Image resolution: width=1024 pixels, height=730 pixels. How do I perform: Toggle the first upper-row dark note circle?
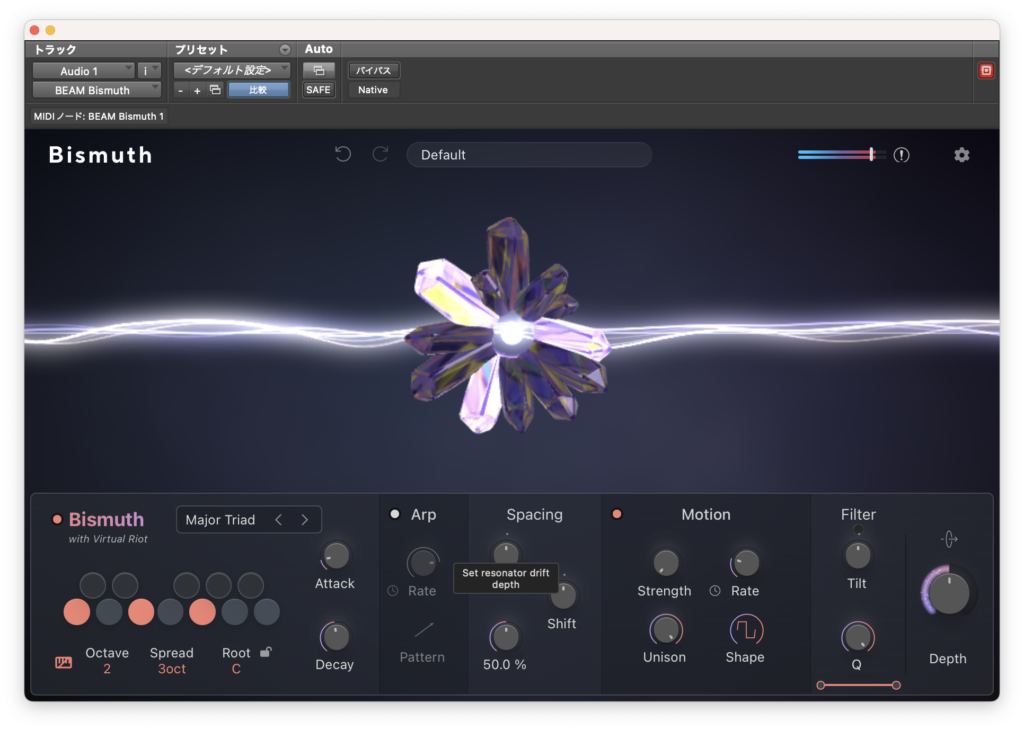coord(93,585)
